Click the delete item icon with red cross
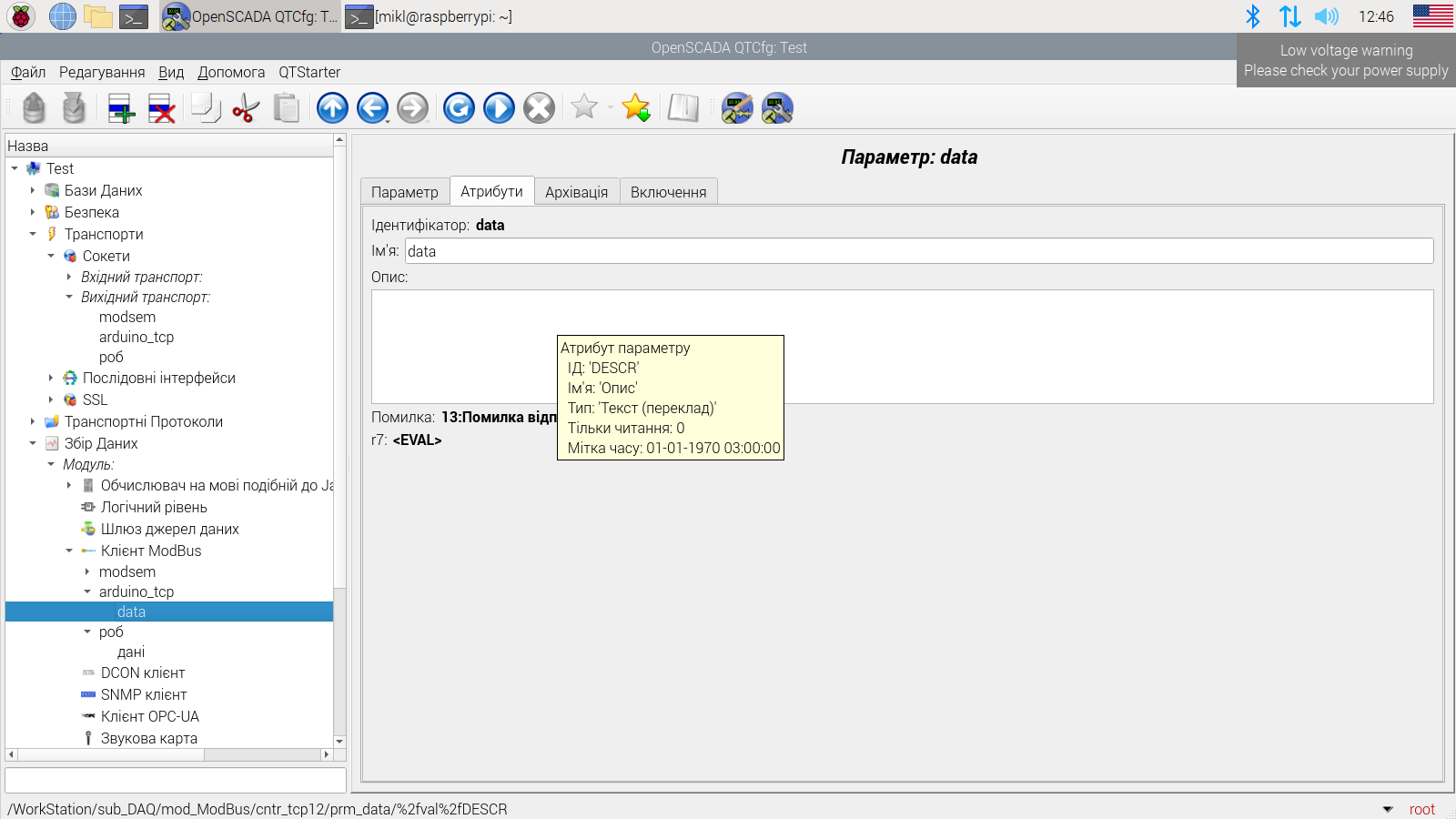 [x=161, y=108]
